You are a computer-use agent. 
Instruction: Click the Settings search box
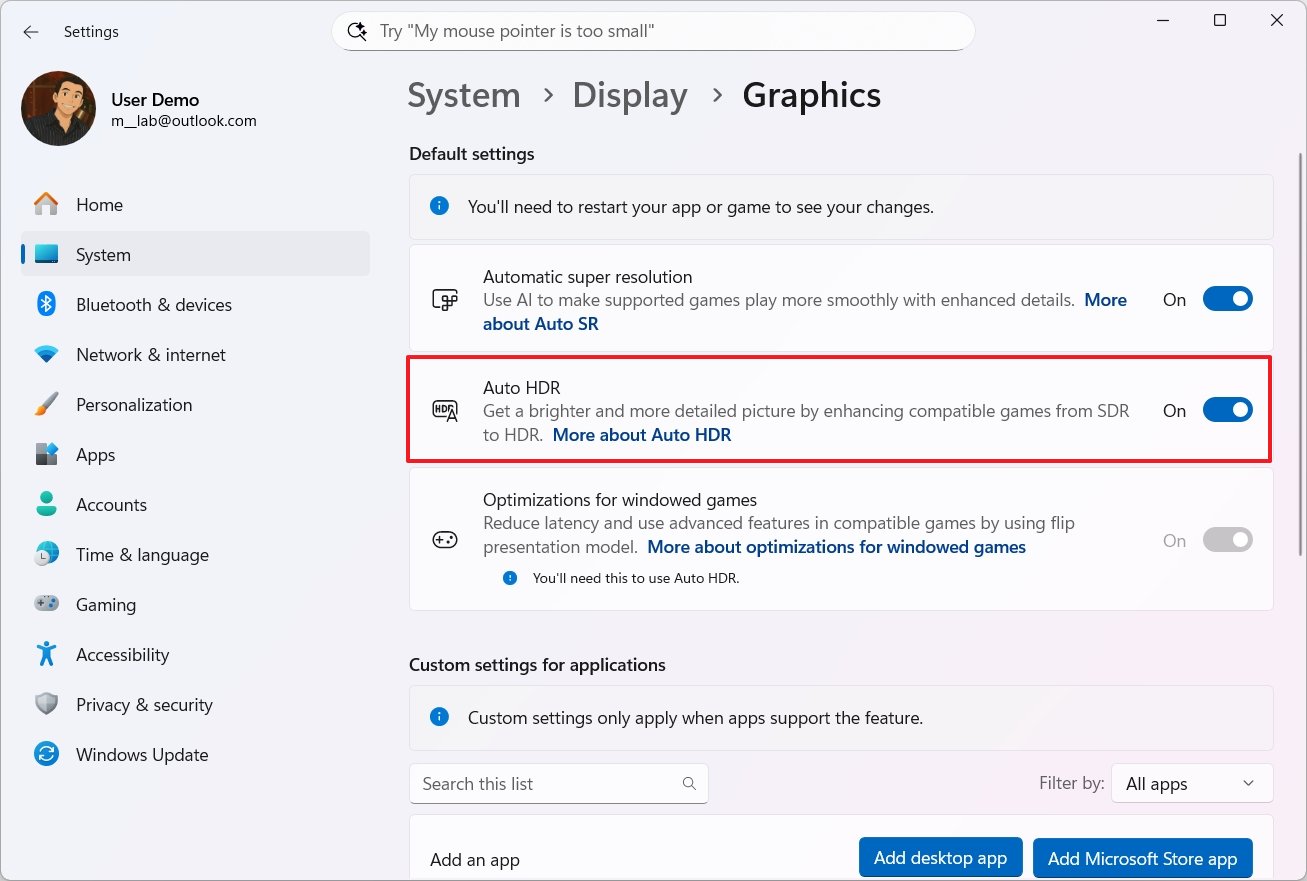point(653,32)
